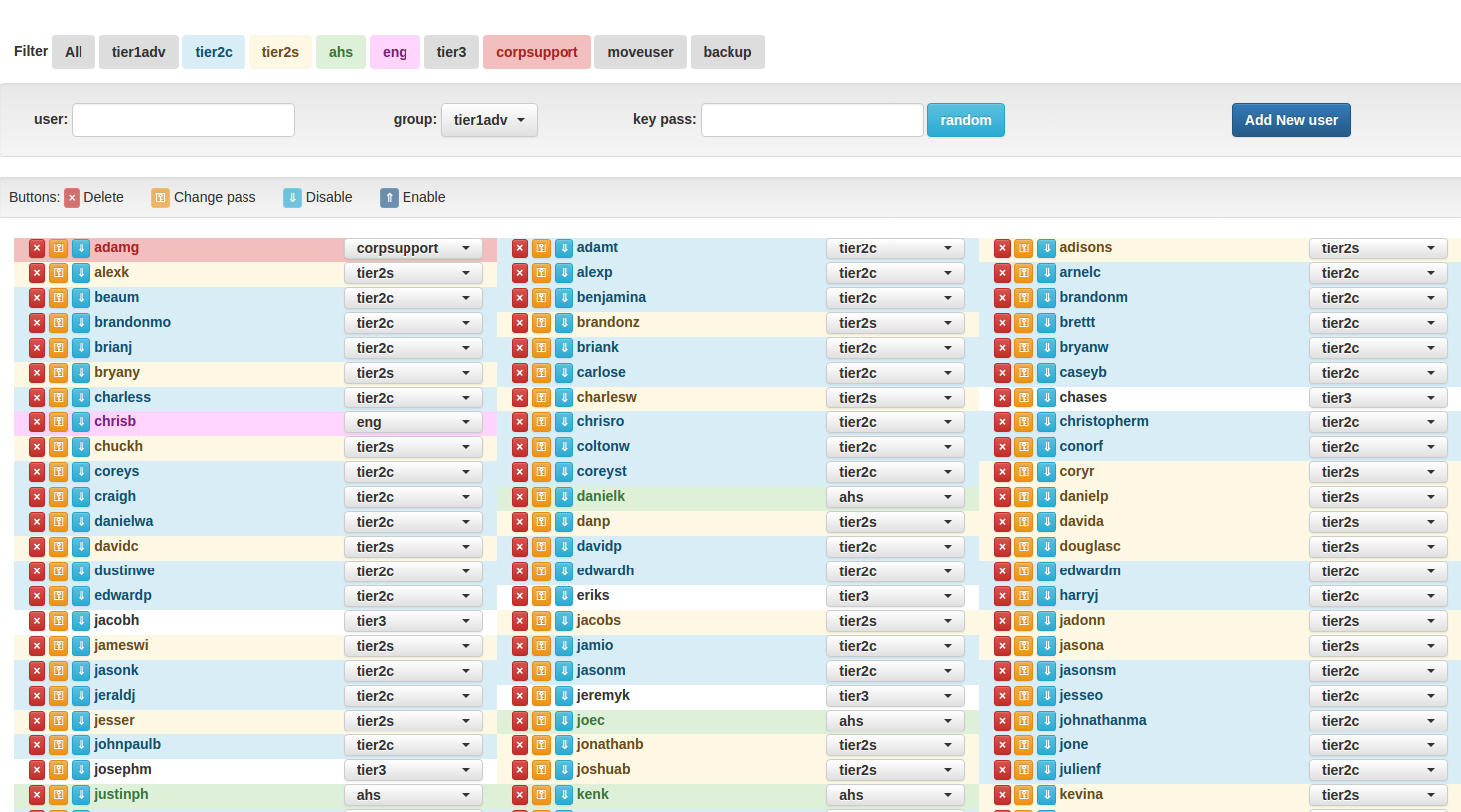Disable user adamt using arrow icon
Viewport: 1461px width, 812px height.
coord(564,248)
